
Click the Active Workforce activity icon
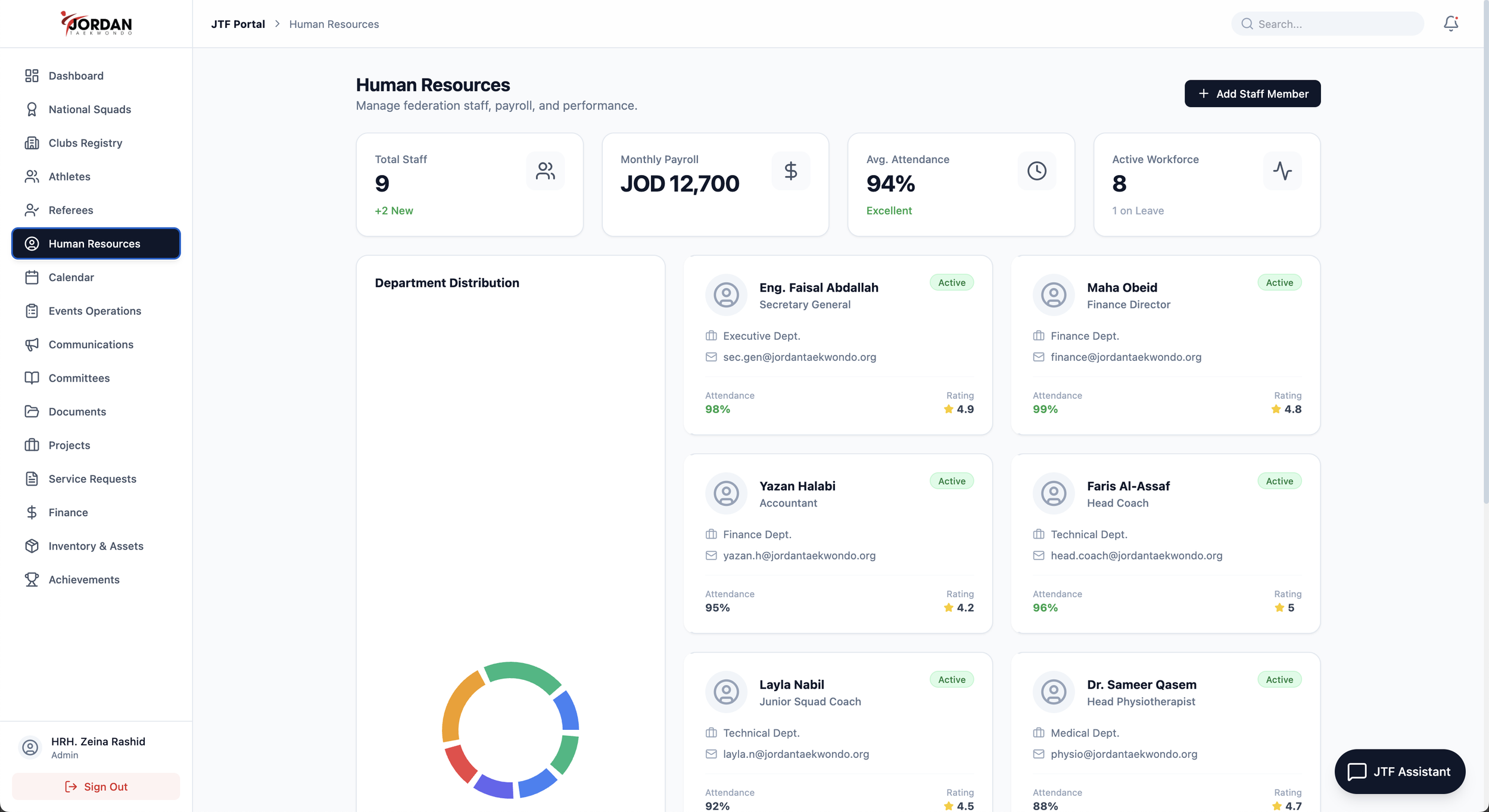(x=1282, y=171)
